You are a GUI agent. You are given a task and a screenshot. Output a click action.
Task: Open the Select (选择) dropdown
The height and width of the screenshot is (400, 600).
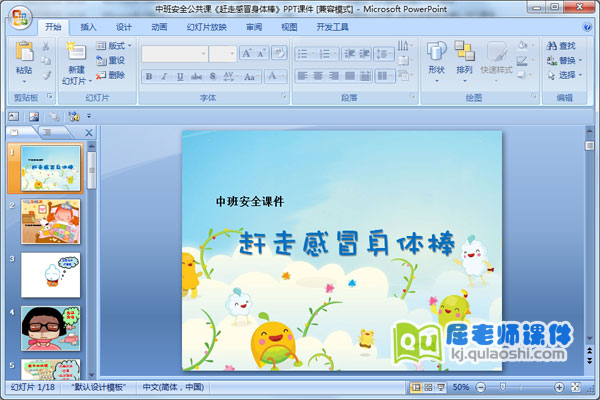(564, 75)
